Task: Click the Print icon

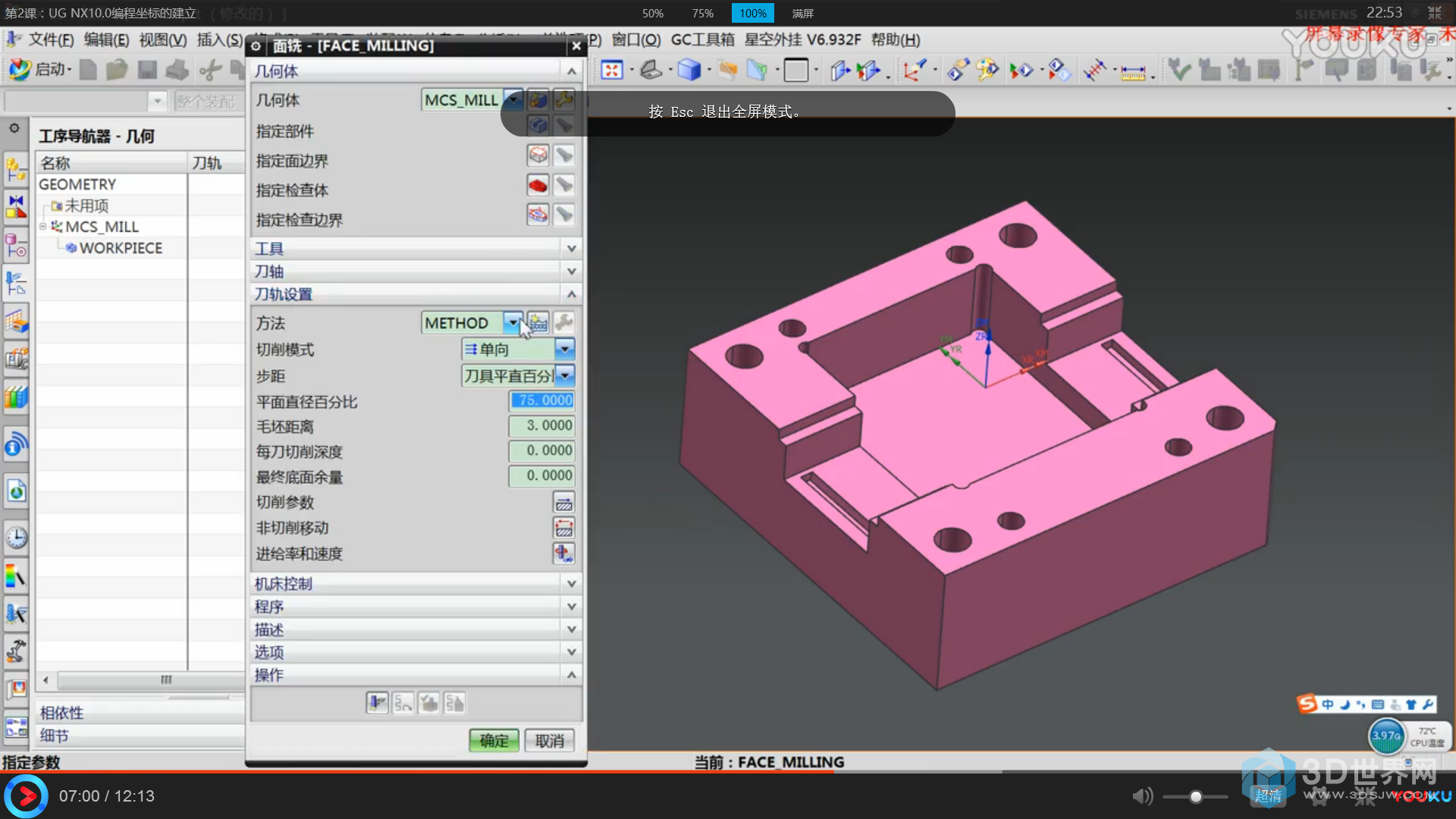Action: 177,71
